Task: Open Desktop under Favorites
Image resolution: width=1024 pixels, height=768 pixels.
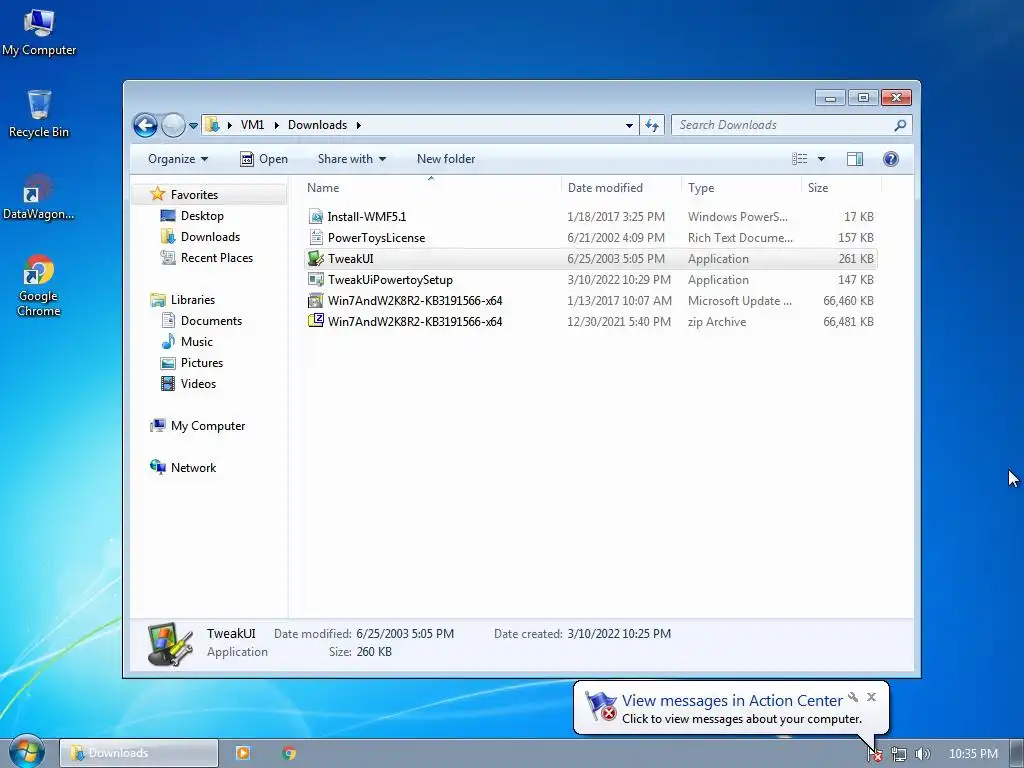Action: 202,216
